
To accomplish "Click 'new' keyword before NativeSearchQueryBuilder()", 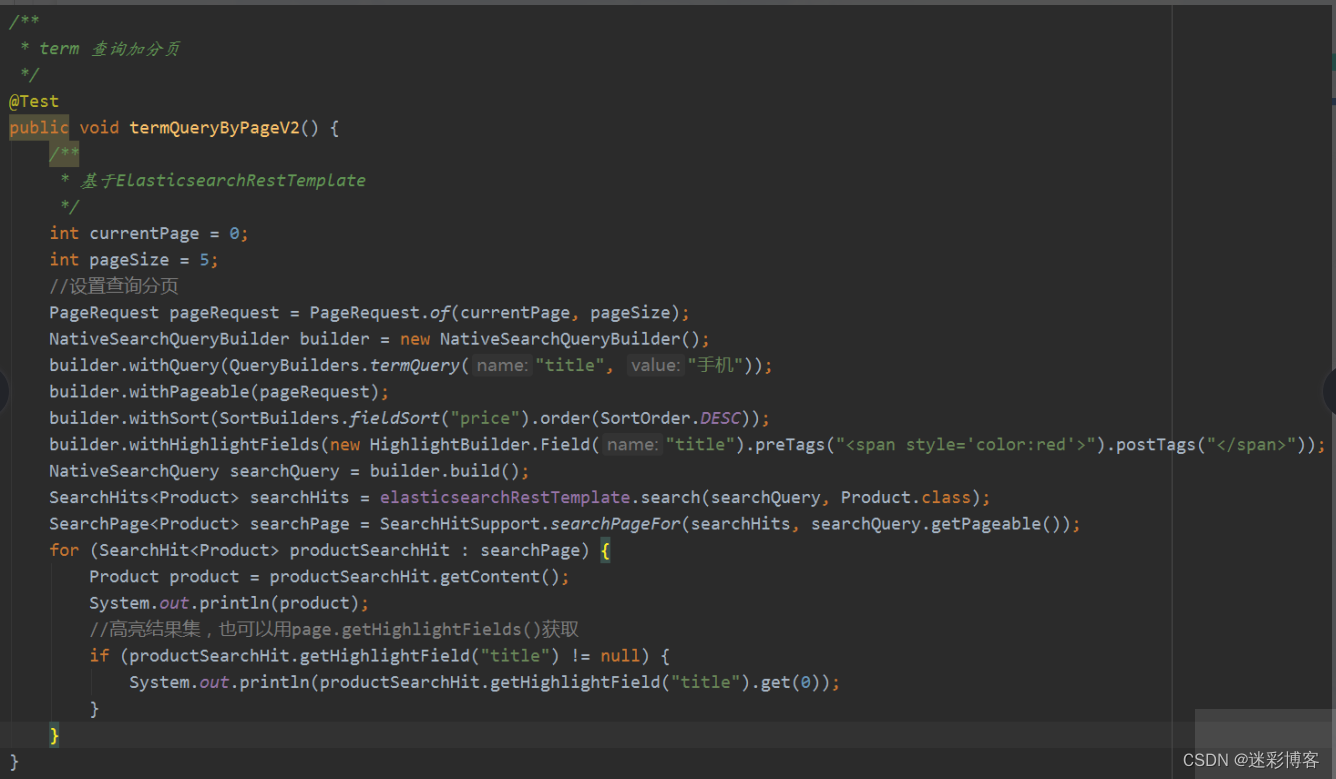I will coord(415,339).
